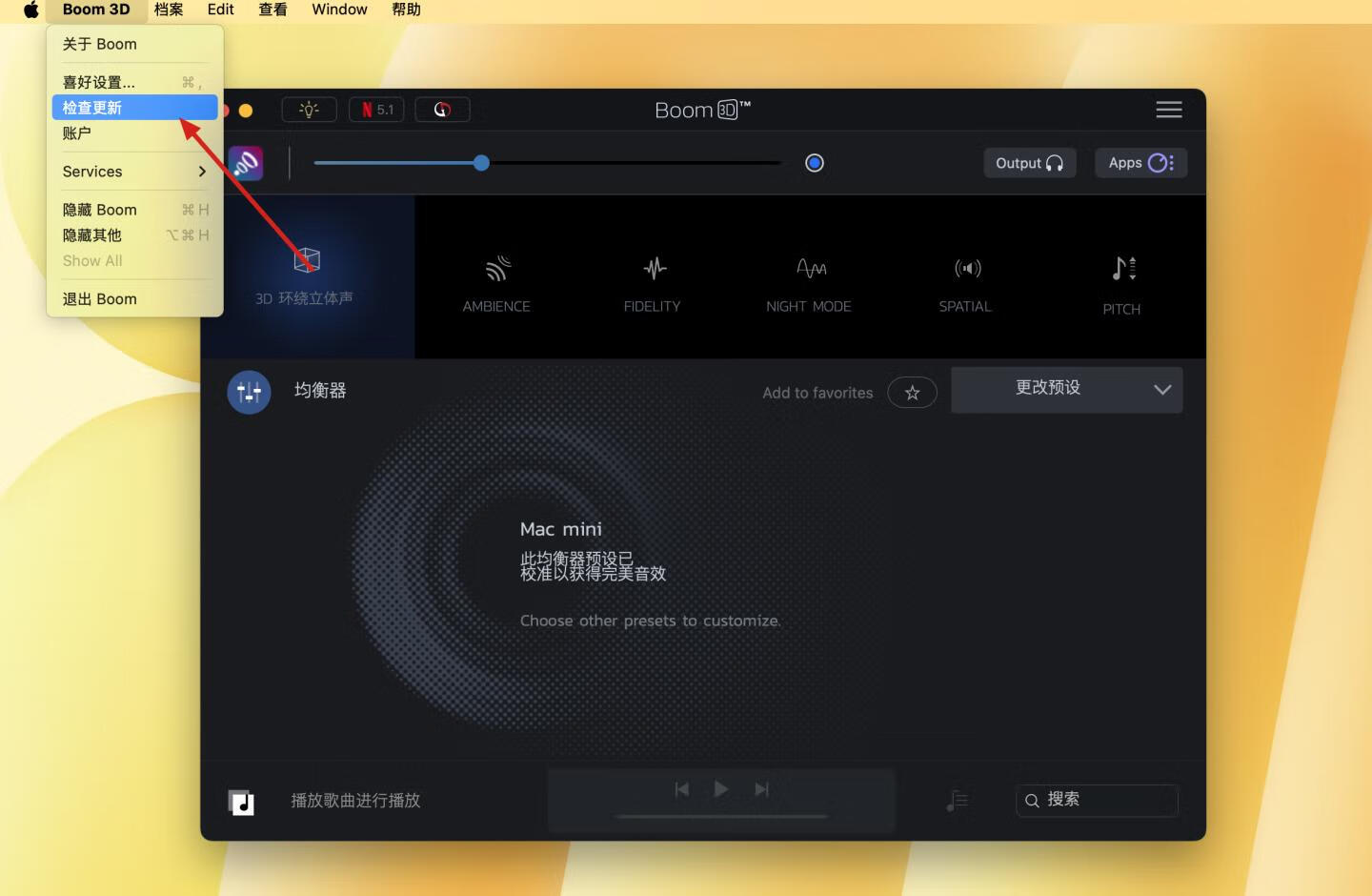
Task: Choose 隐藏其他 menu entry
Action: 134,235
